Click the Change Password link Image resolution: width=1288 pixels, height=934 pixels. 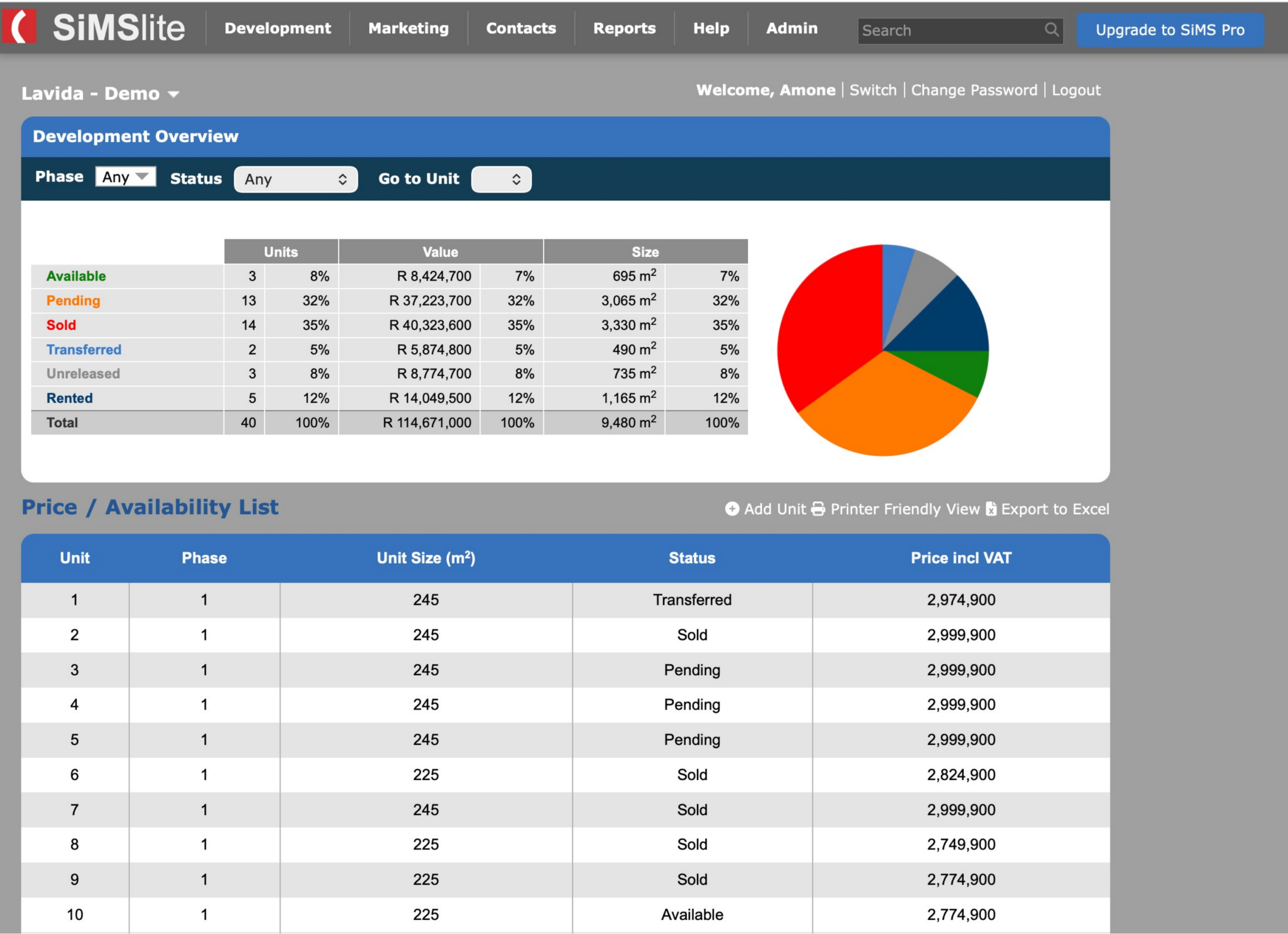coord(974,90)
